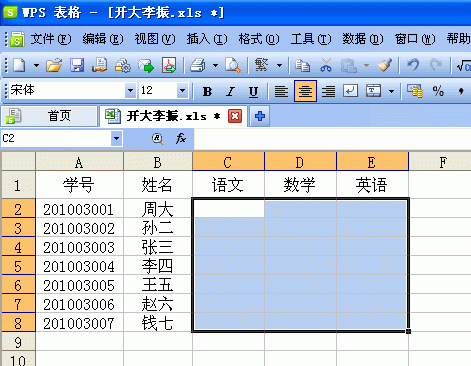Click the name cell 赵六
This screenshot has width=471, height=366.
tap(158, 304)
